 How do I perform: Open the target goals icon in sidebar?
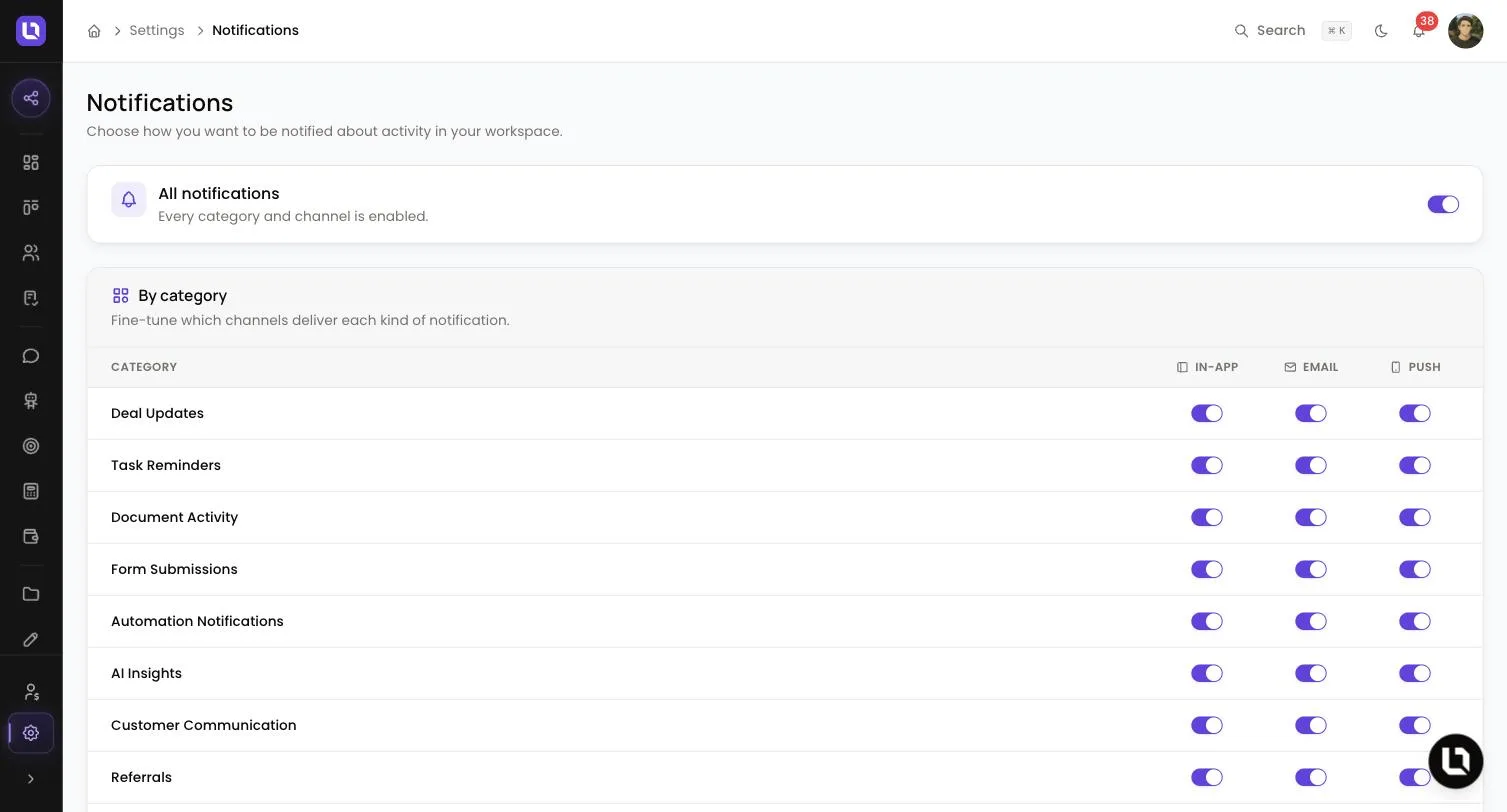31,446
